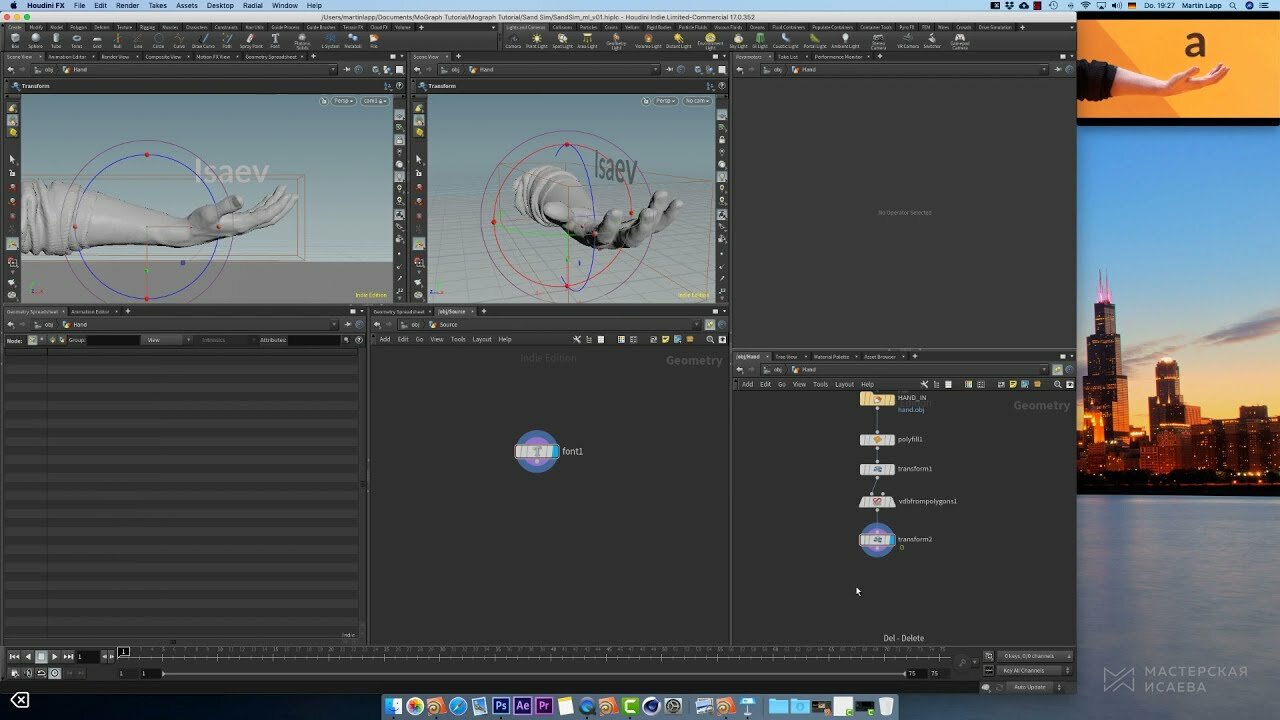Select the font1 node

tap(537, 451)
